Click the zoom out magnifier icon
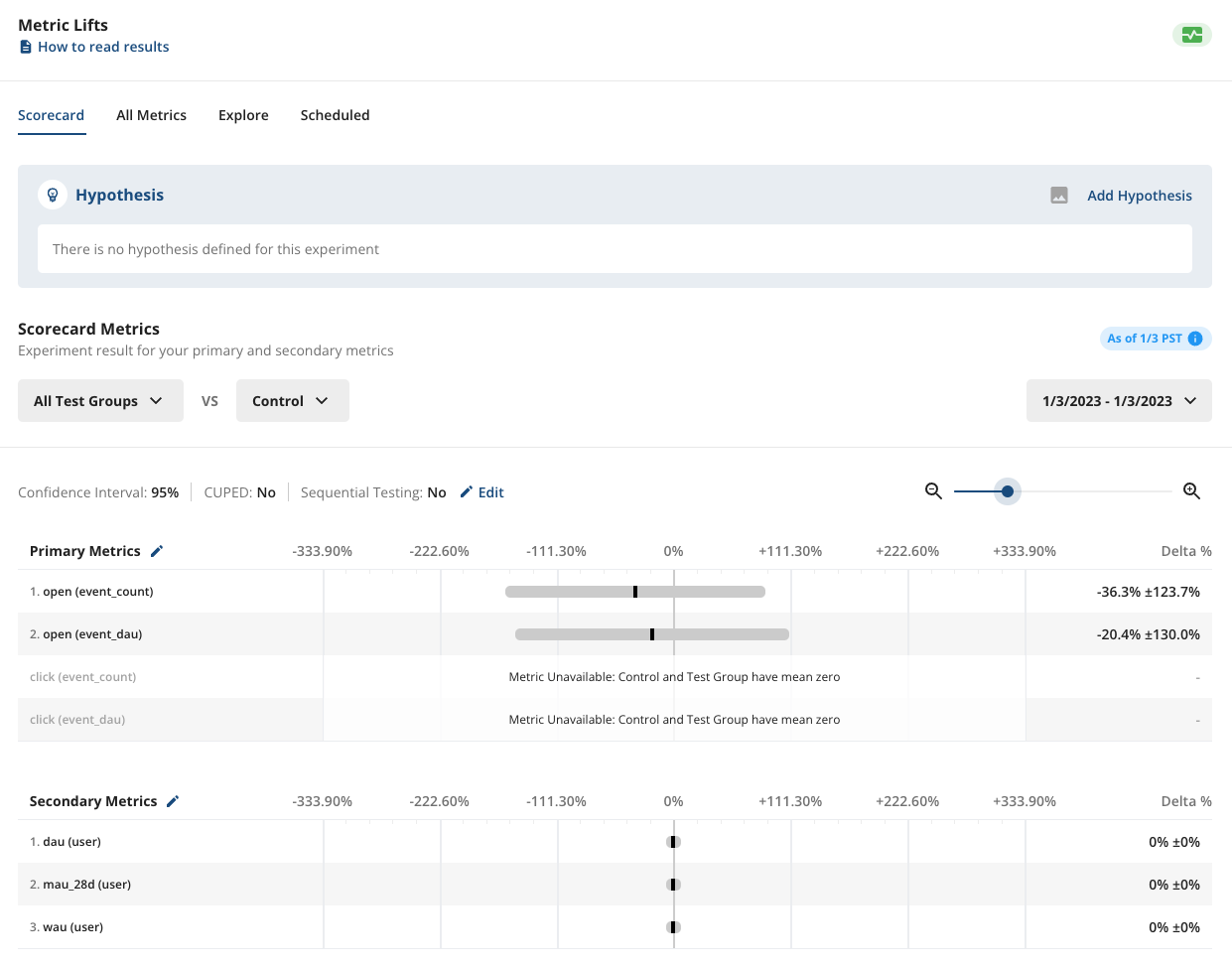1232x967 pixels. click(x=932, y=490)
